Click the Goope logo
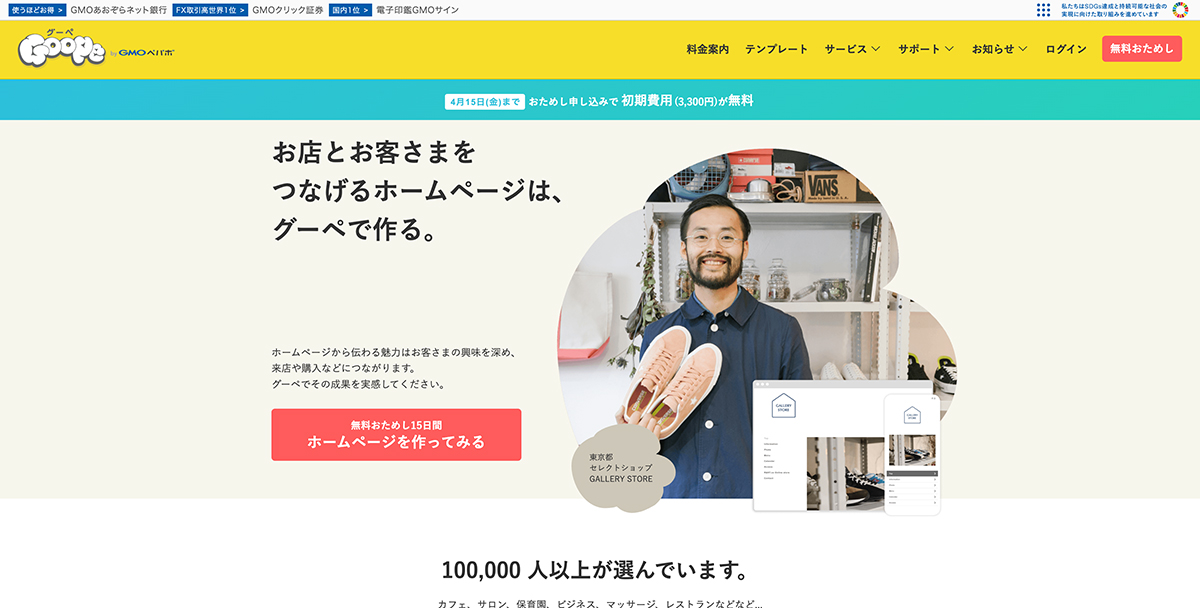The width and height of the screenshot is (1200, 608). coord(61,49)
